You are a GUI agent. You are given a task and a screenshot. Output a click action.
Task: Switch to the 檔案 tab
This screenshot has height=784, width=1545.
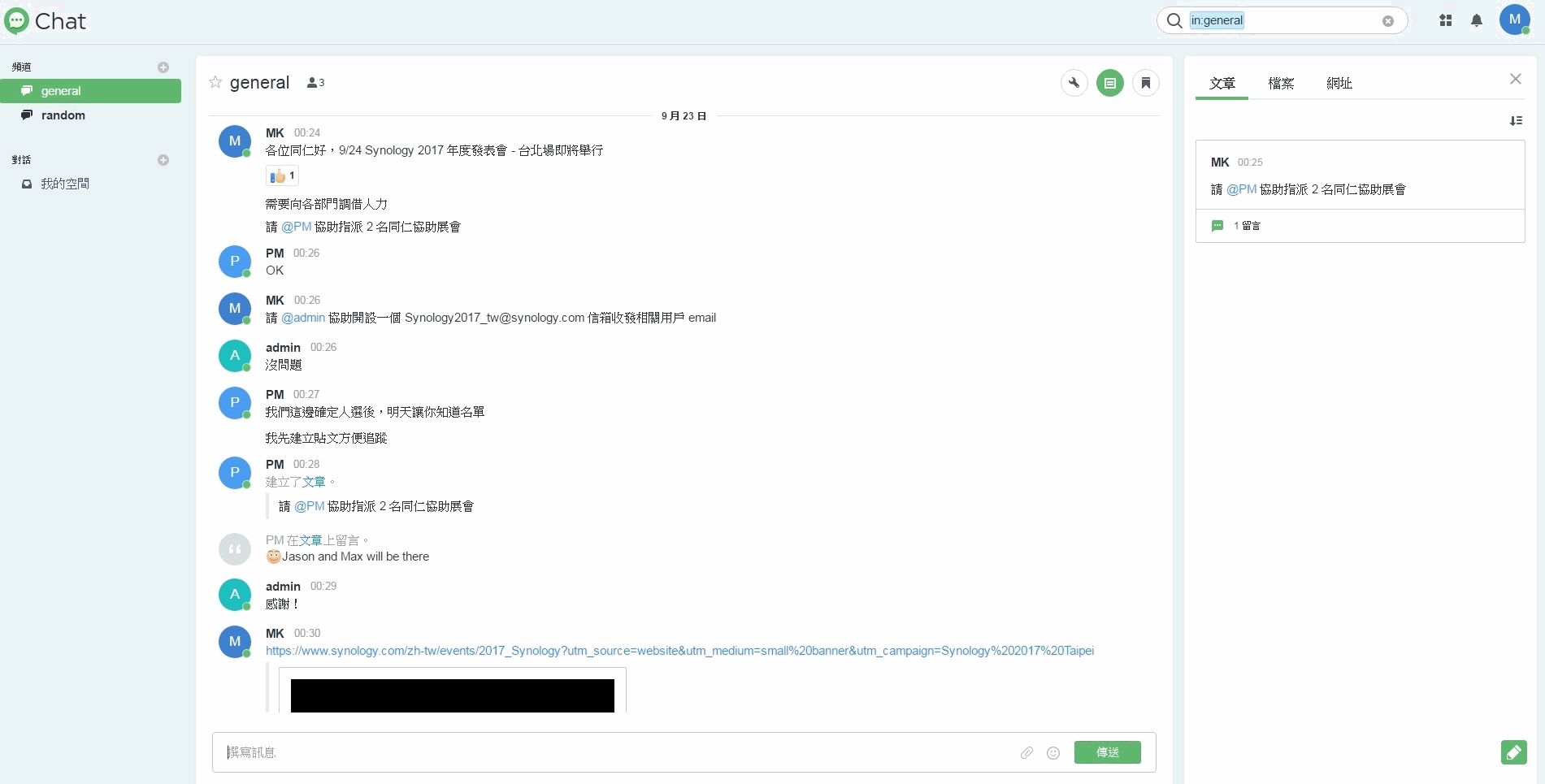(1280, 84)
